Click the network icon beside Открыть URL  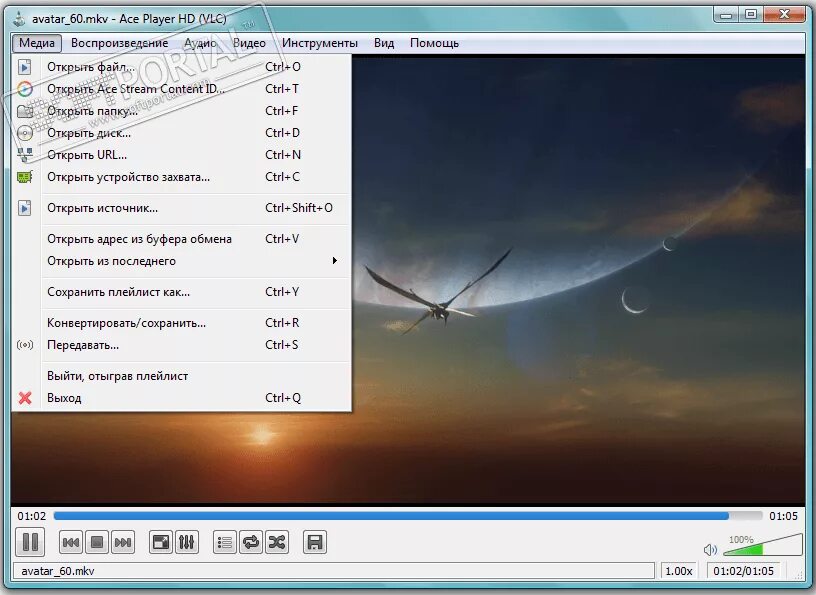[x=24, y=155]
